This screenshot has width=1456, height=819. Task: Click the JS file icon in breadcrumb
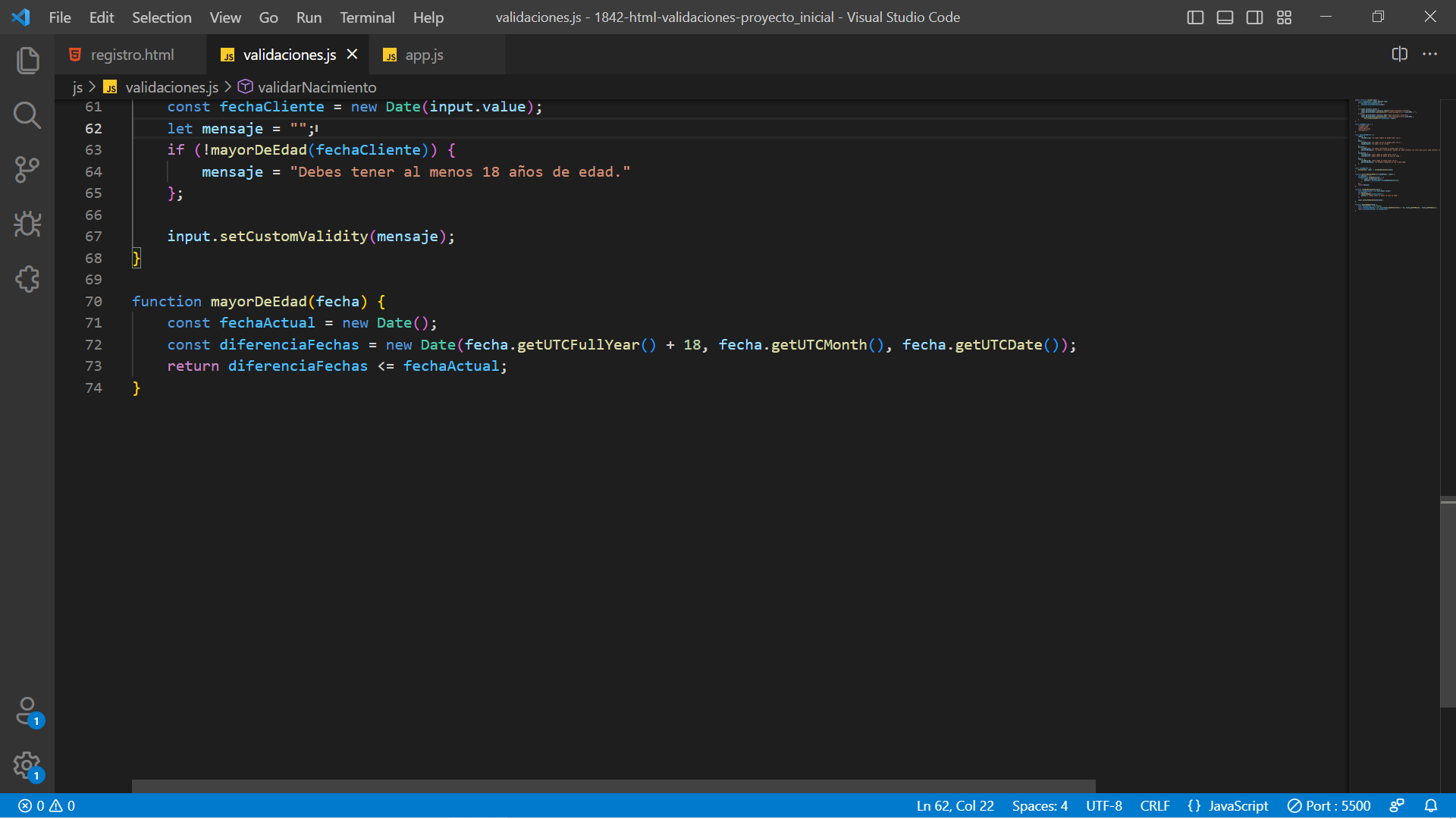coord(111,87)
